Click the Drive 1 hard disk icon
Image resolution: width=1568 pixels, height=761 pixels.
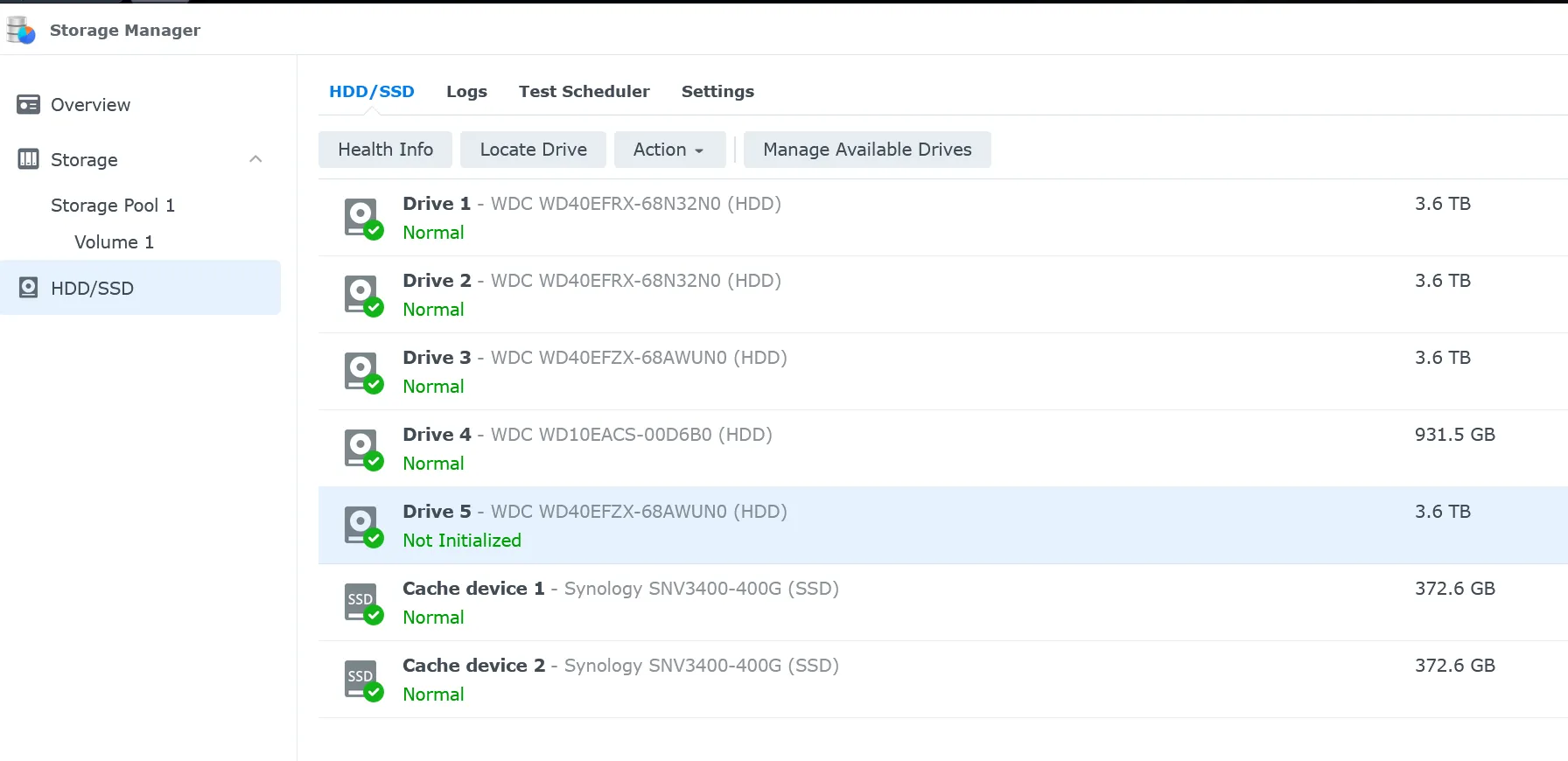[x=363, y=218]
